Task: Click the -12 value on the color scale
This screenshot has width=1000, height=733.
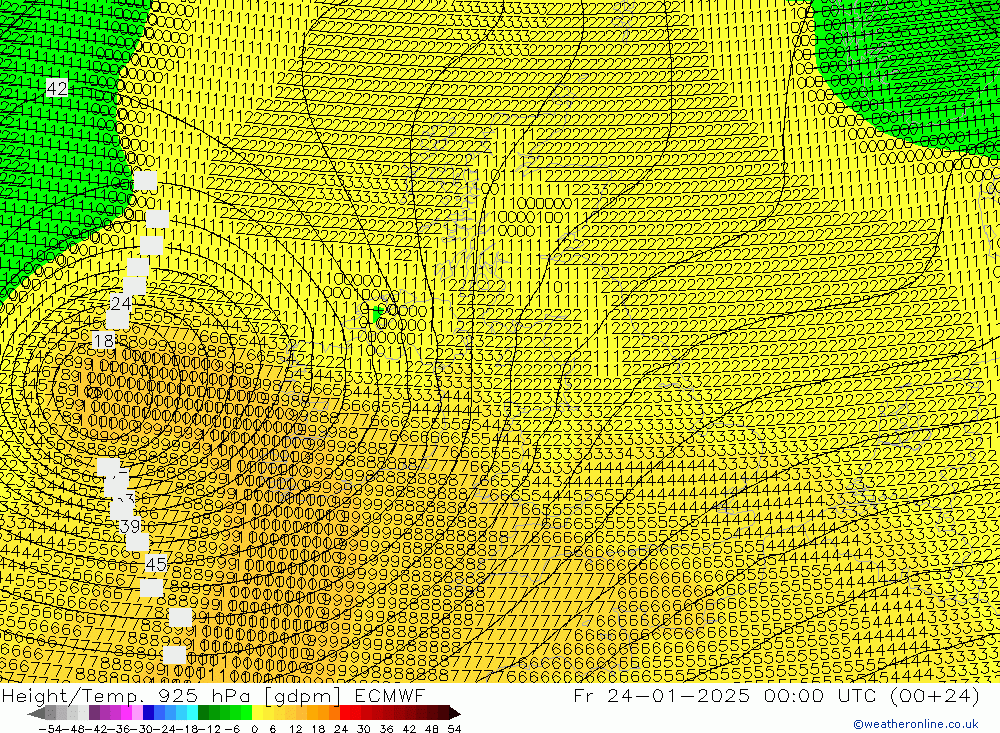Action: (x=209, y=729)
